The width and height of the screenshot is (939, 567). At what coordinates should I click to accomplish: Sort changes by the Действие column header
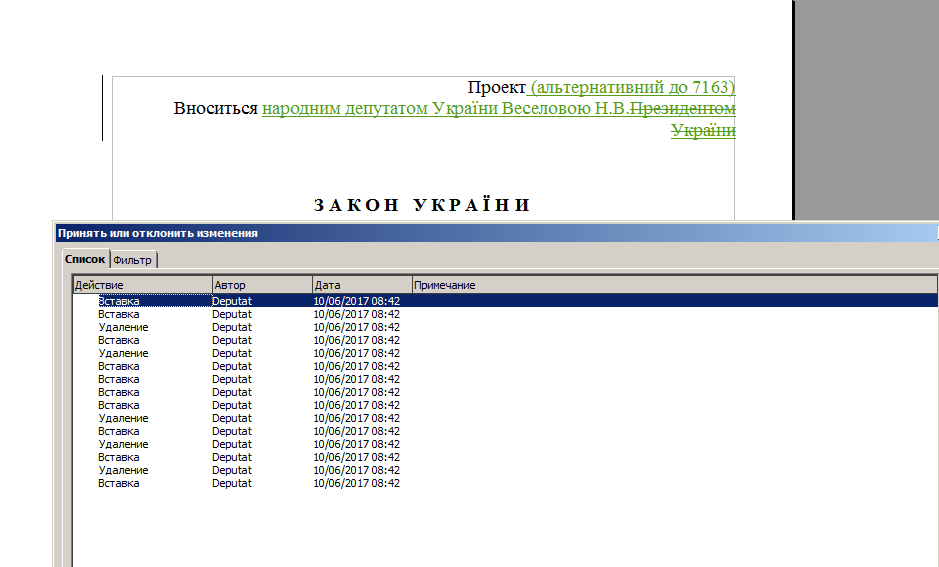[143, 285]
